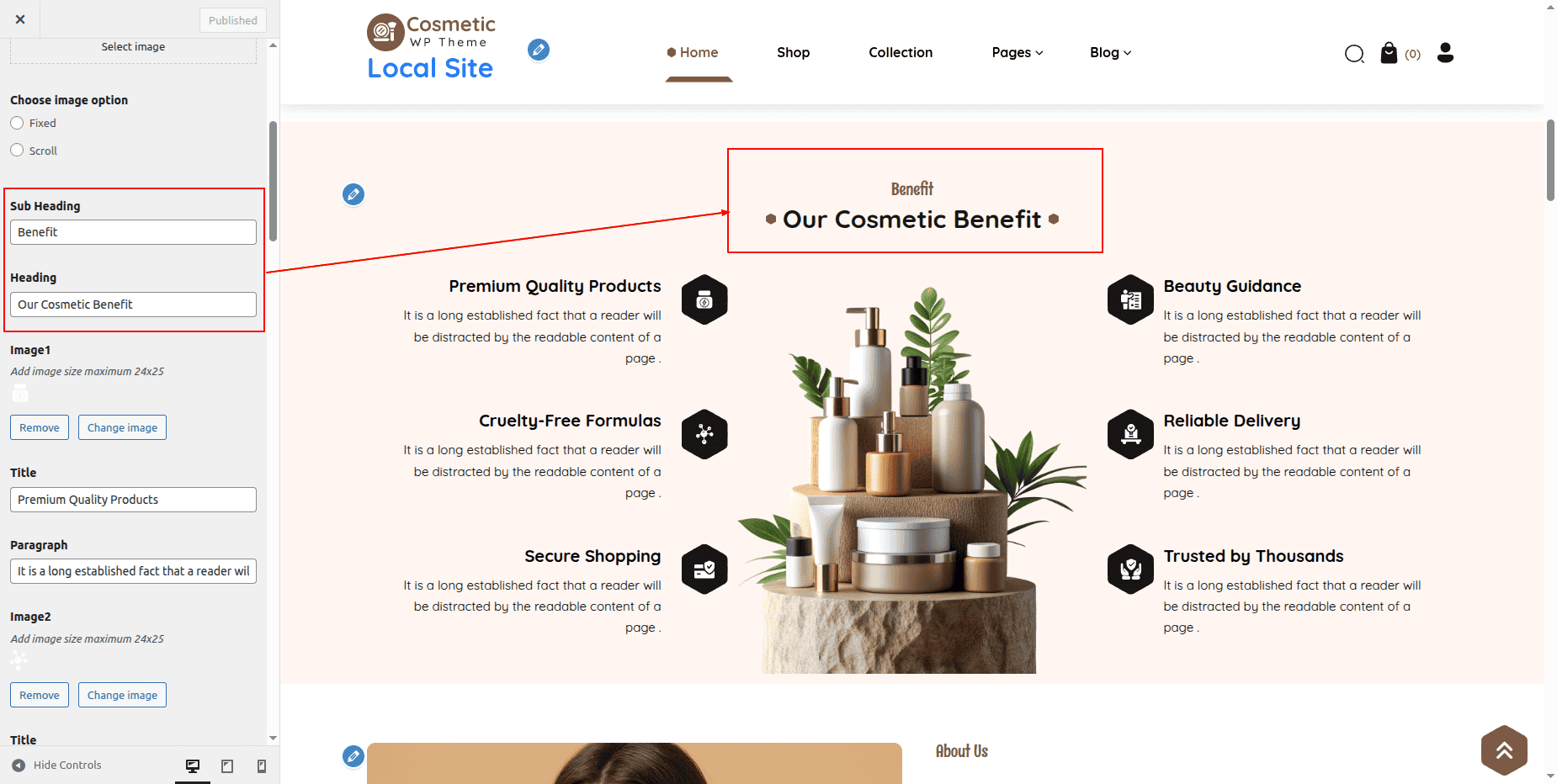Click the customizer panel vertical scrollbar
Screen dimensions: 1557x784
coord(273,182)
